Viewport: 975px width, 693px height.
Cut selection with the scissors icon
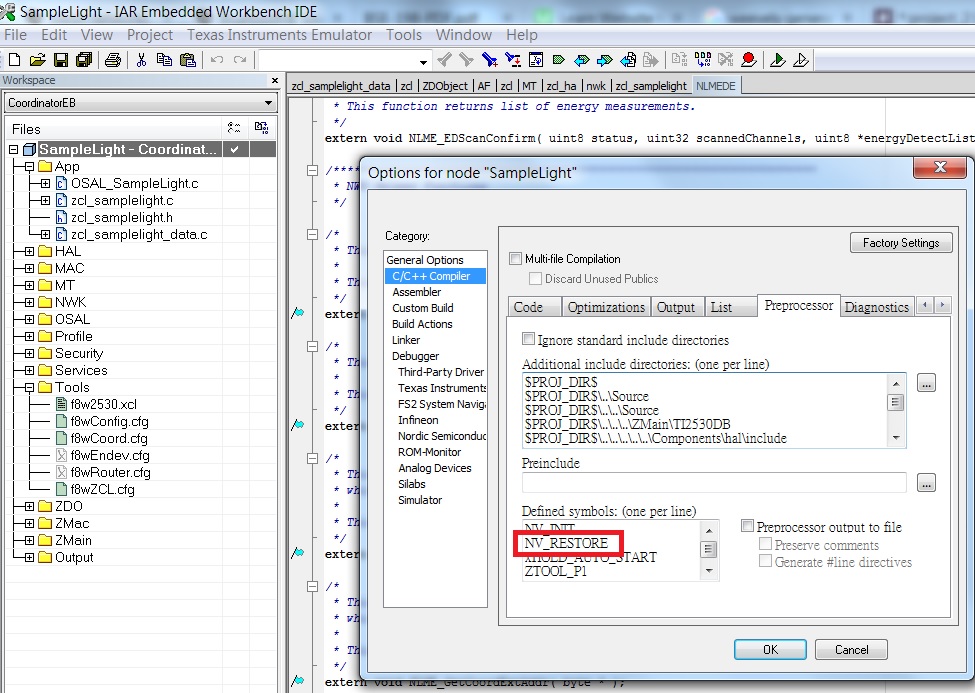(x=141, y=60)
